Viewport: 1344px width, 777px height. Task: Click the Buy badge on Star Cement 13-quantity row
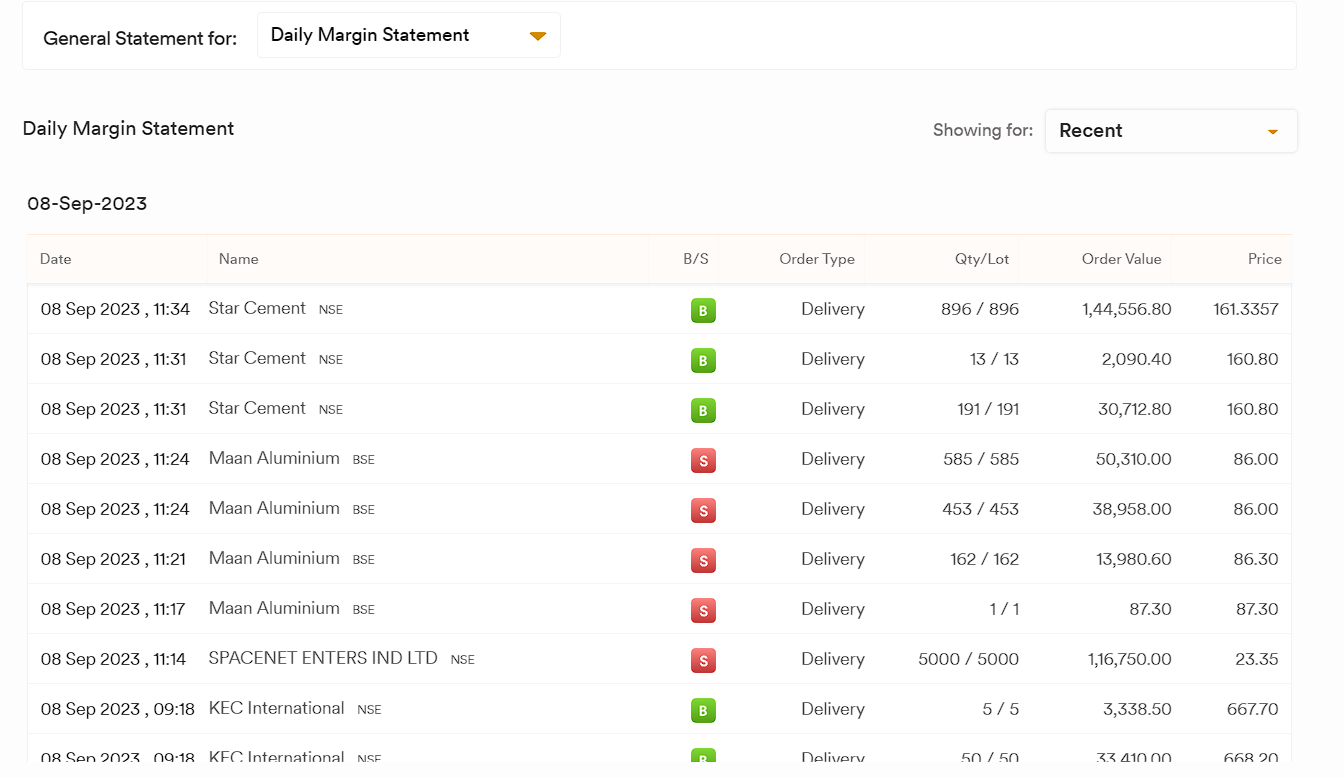tap(703, 361)
